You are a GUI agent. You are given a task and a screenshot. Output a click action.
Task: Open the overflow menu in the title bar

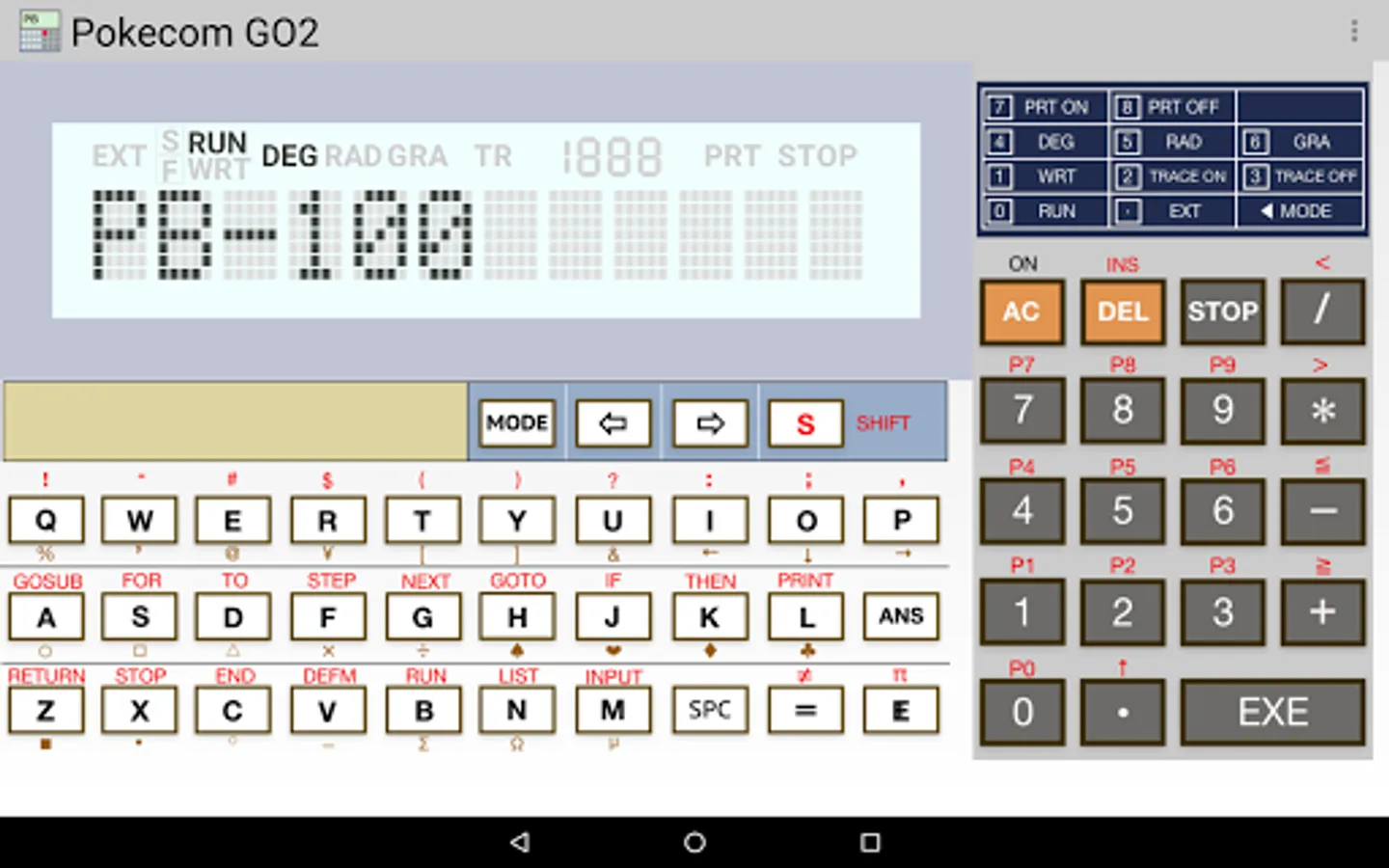click(1354, 32)
